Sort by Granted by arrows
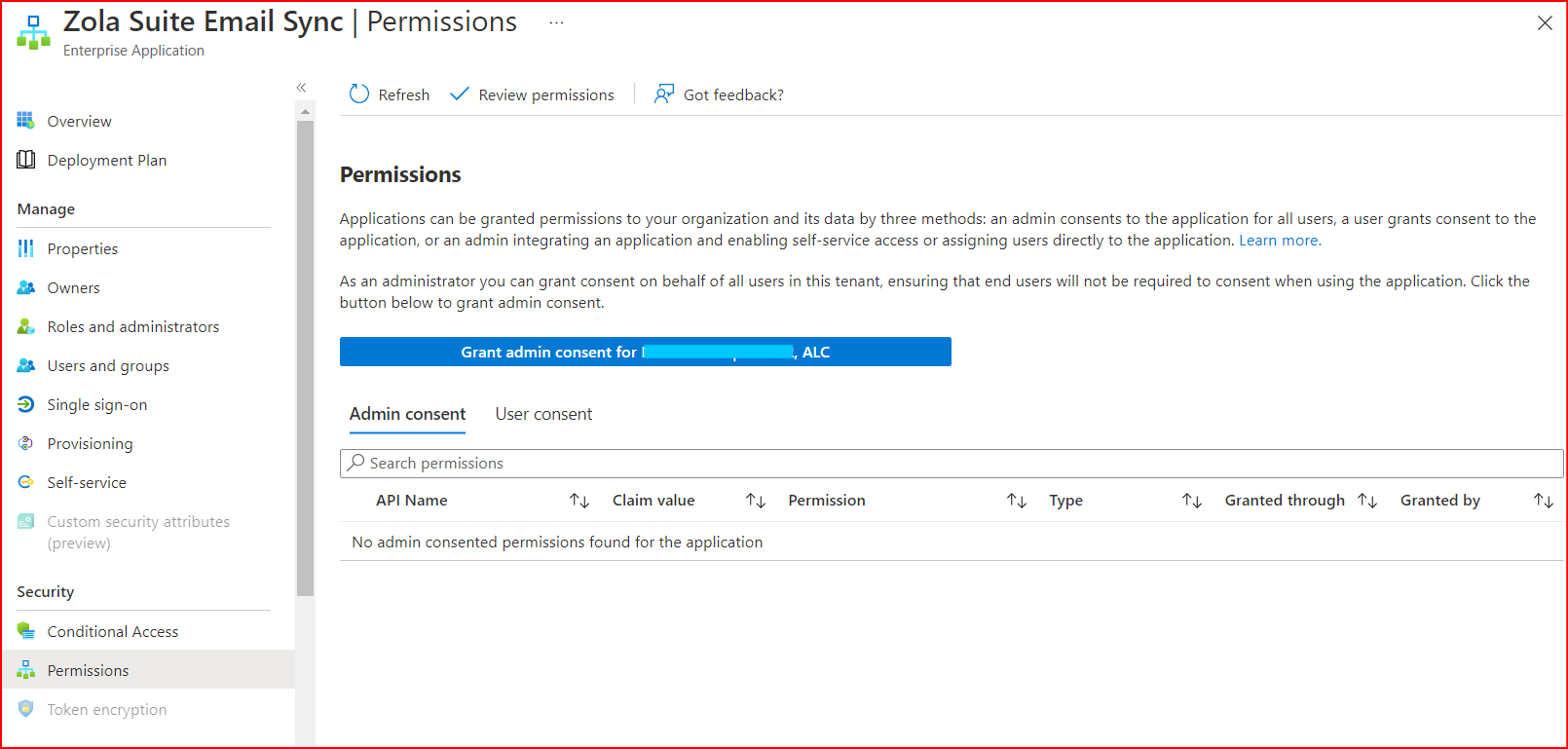Image resolution: width=1568 pixels, height=749 pixels. click(x=1544, y=501)
